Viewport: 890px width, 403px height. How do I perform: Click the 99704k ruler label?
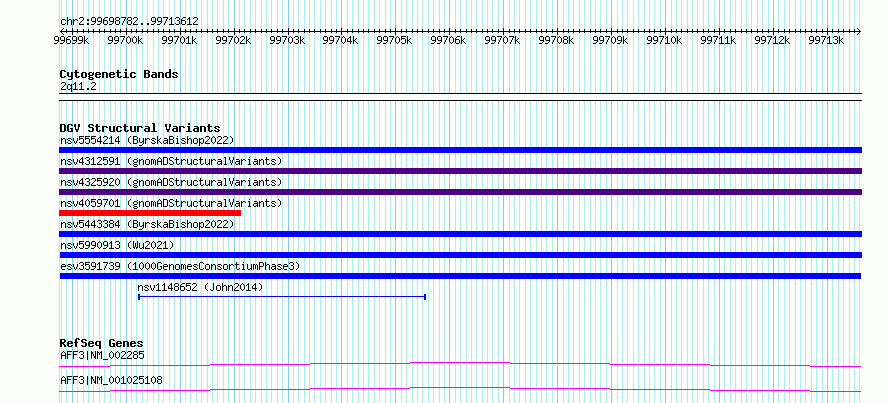click(x=340, y=40)
